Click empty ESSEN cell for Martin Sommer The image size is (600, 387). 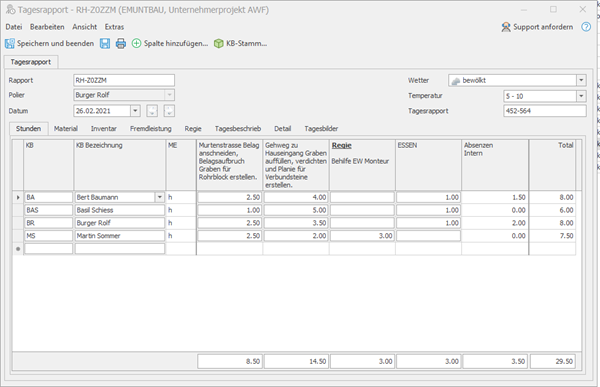click(x=428, y=236)
